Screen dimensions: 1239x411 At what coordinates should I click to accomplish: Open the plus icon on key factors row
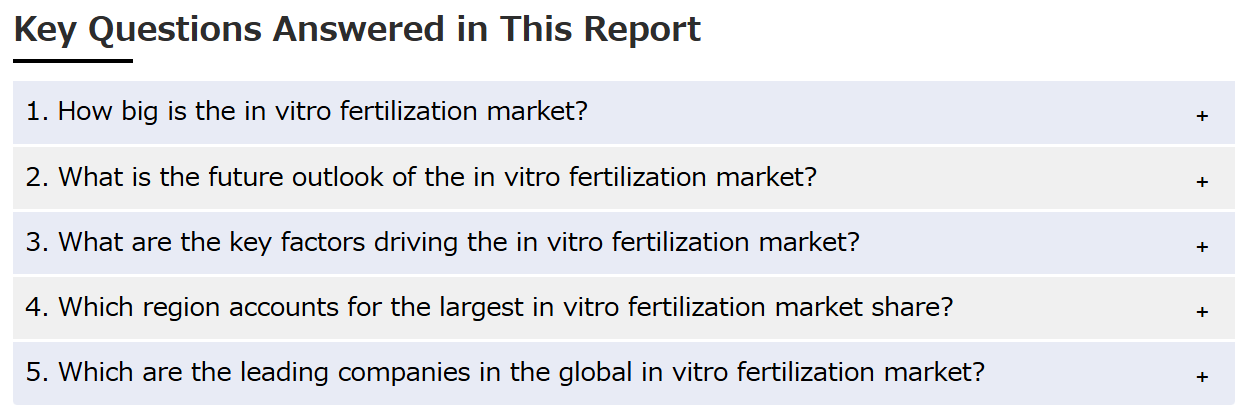[1202, 246]
